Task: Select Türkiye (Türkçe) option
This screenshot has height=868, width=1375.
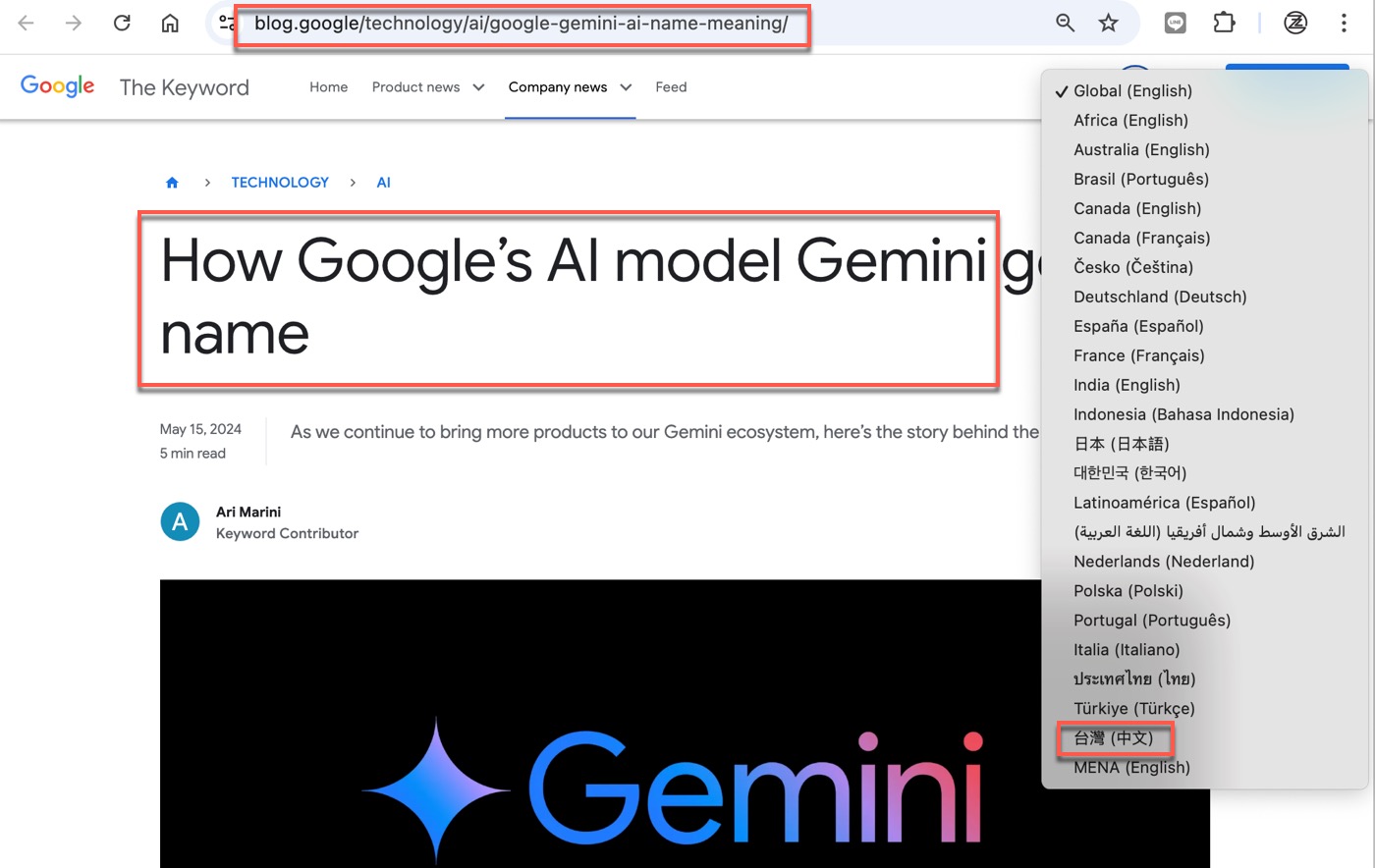Action: (x=1204, y=709)
